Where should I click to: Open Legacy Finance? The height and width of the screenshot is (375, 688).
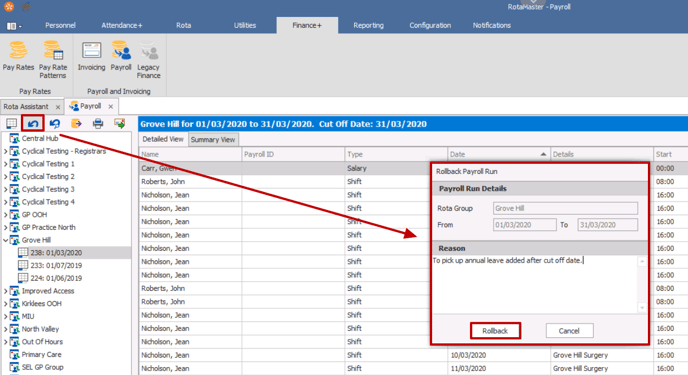pos(148,60)
